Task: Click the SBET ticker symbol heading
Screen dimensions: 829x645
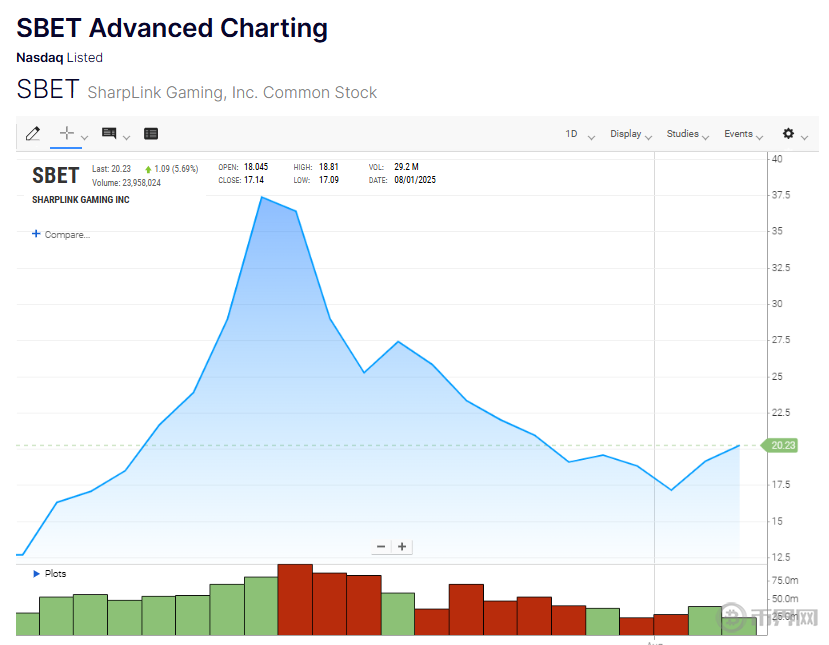Action: coord(47,90)
